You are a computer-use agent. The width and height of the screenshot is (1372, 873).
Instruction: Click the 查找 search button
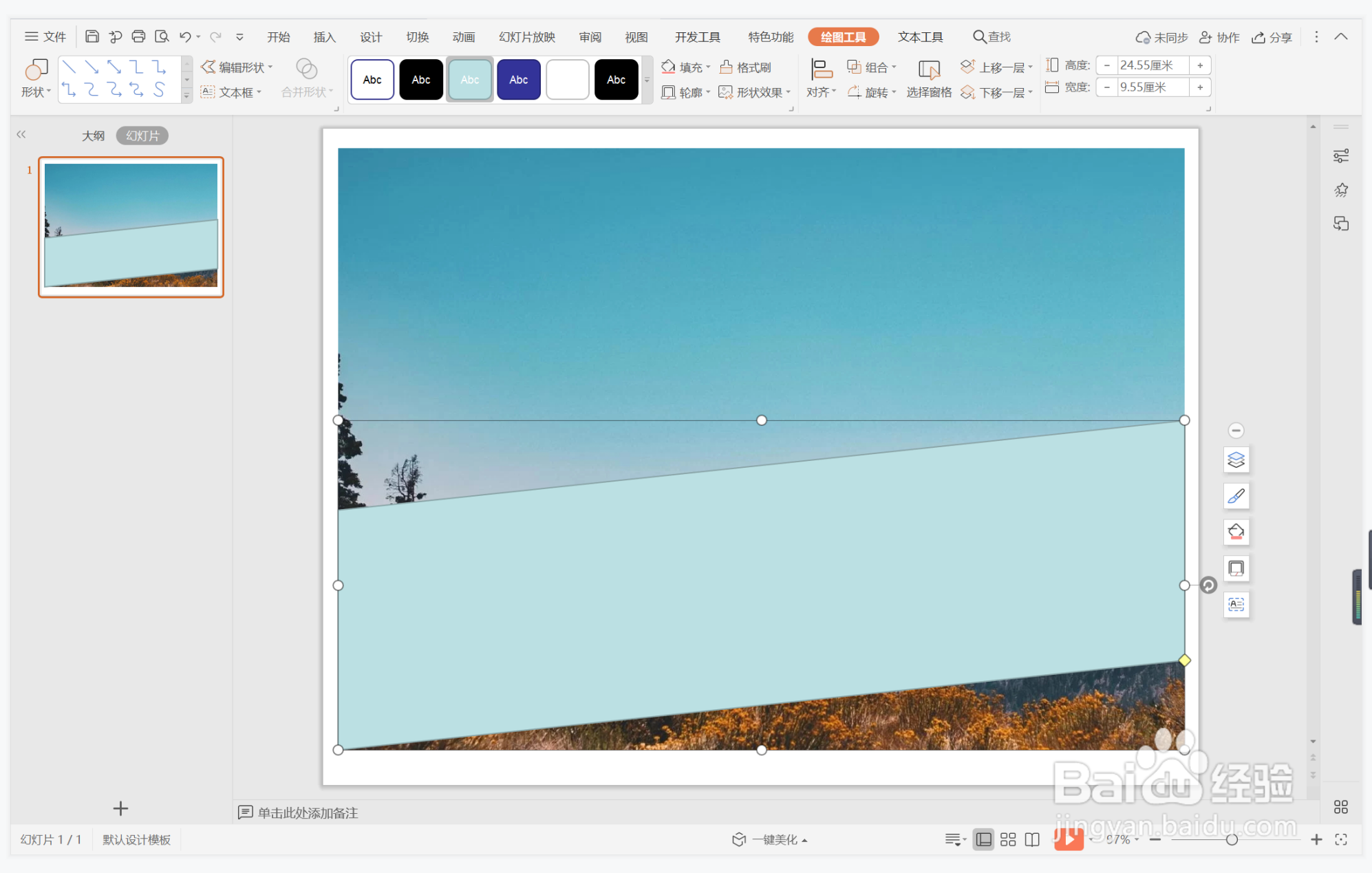(x=992, y=36)
